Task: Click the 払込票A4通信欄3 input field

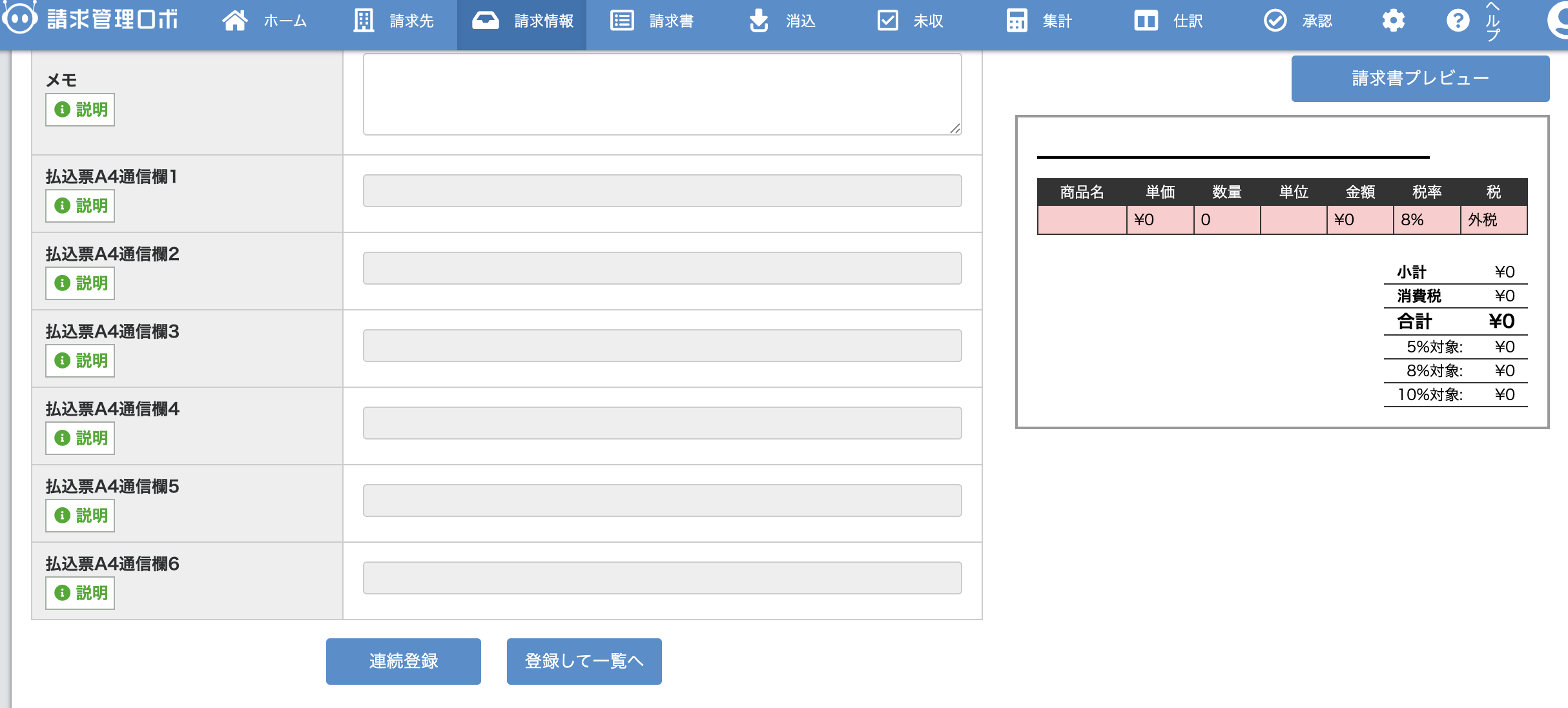Action: click(661, 345)
